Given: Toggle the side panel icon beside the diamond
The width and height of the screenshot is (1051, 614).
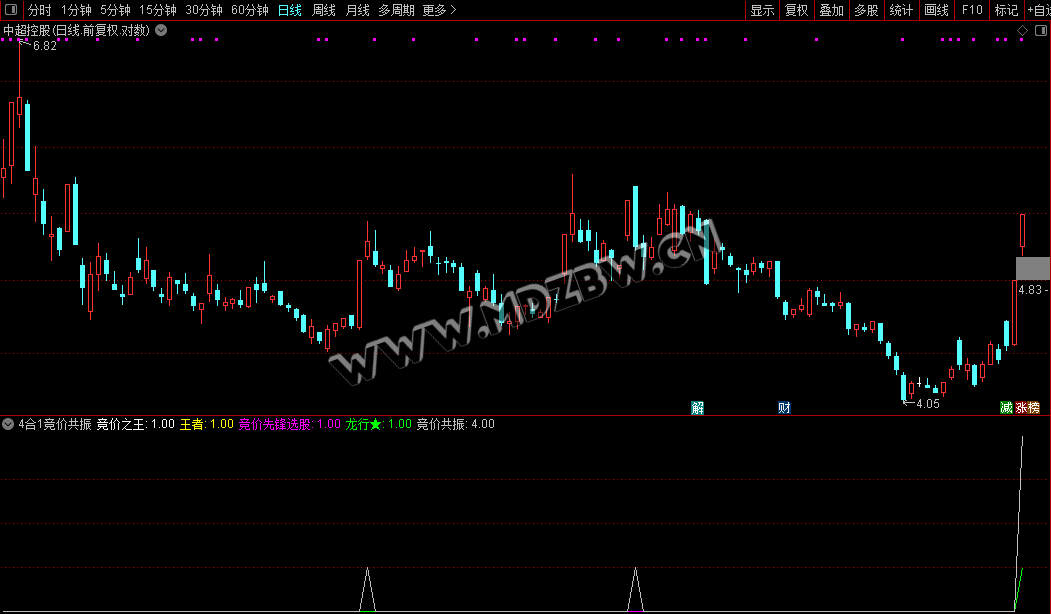Looking at the screenshot, I should click(x=1041, y=30).
